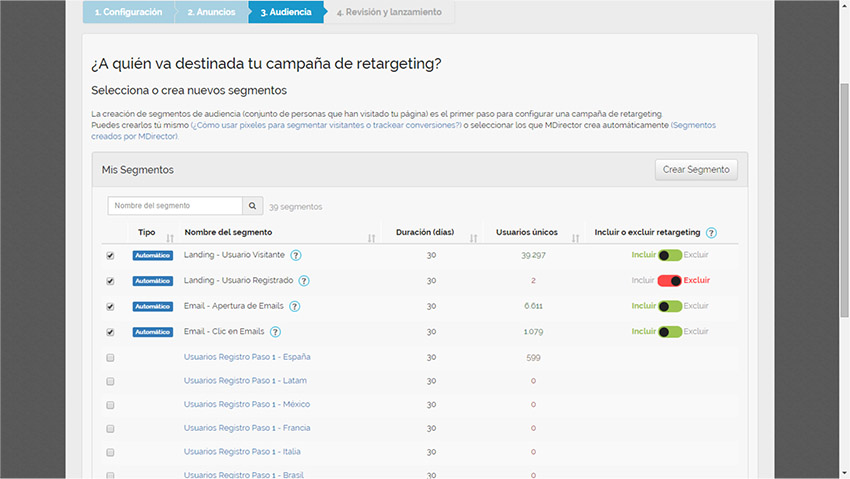Toggle exclude switch for Landing - Usuario Registrado
The width and height of the screenshot is (850, 479).
coord(669,281)
